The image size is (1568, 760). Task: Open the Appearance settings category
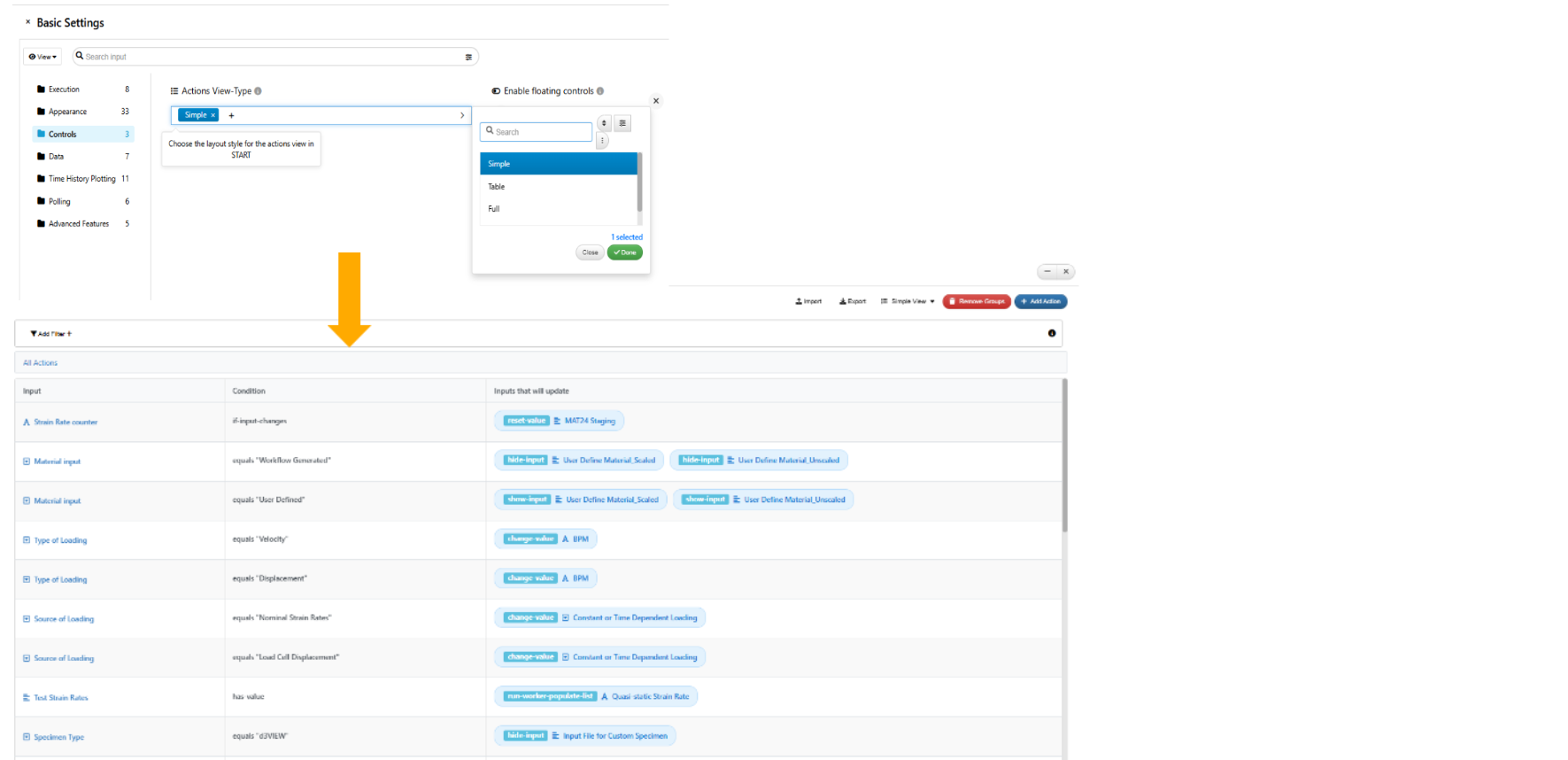pos(67,112)
